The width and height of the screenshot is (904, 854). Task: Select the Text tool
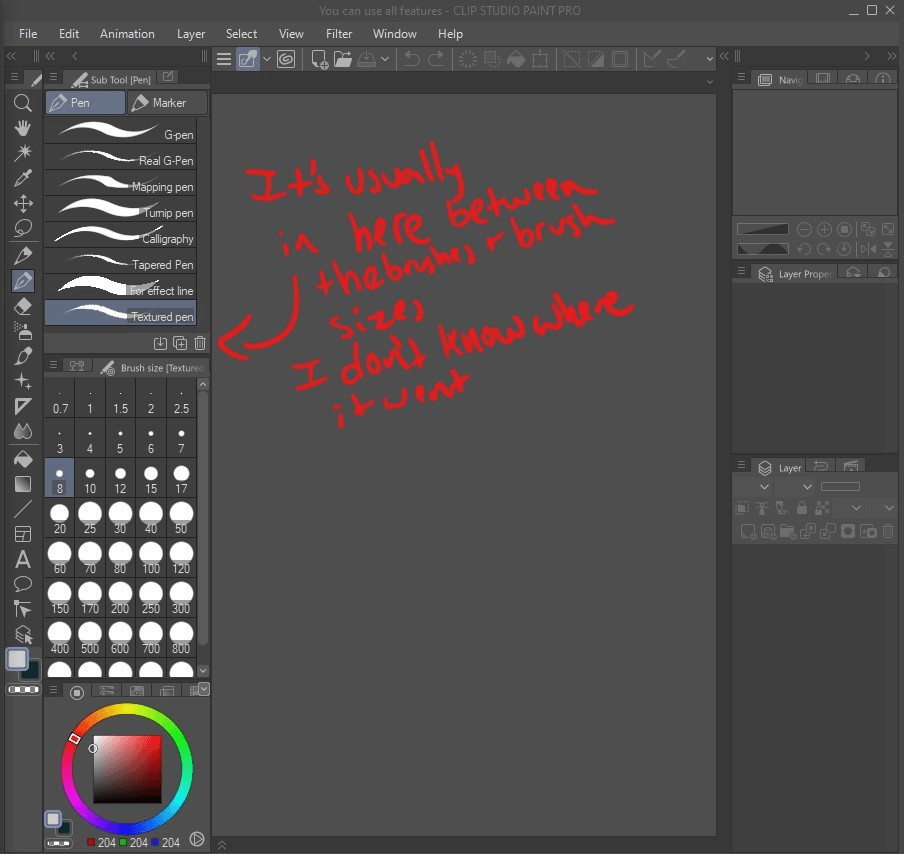(x=23, y=558)
